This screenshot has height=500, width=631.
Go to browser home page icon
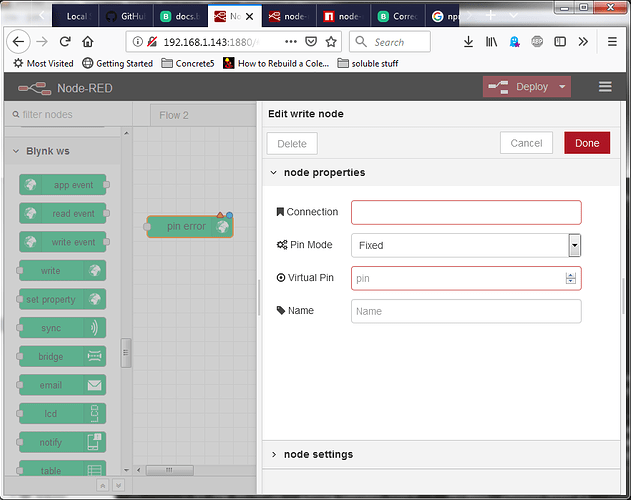(x=88, y=41)
